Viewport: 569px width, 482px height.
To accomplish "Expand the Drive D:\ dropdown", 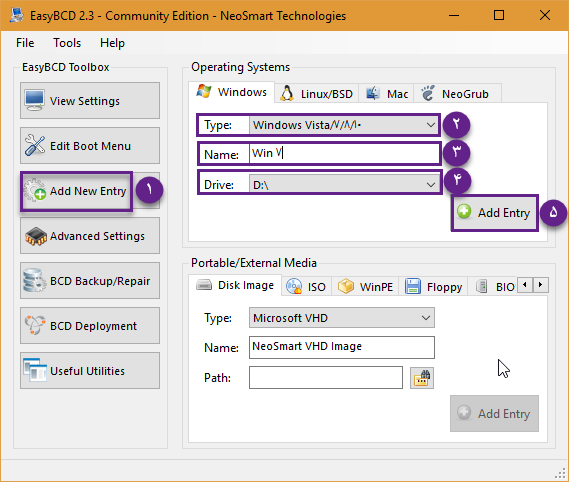I will (343, 185).
